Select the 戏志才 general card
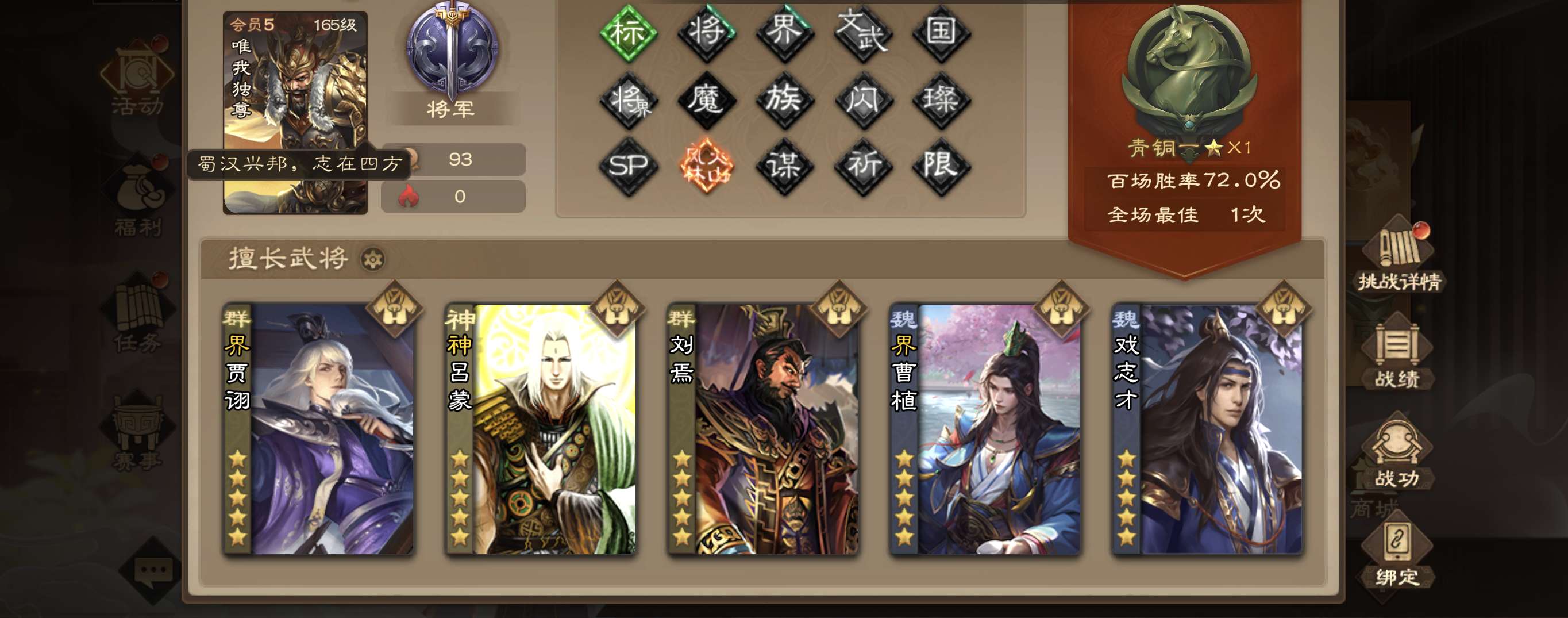The image size is (1568, 618). [x=1208, y=429]
